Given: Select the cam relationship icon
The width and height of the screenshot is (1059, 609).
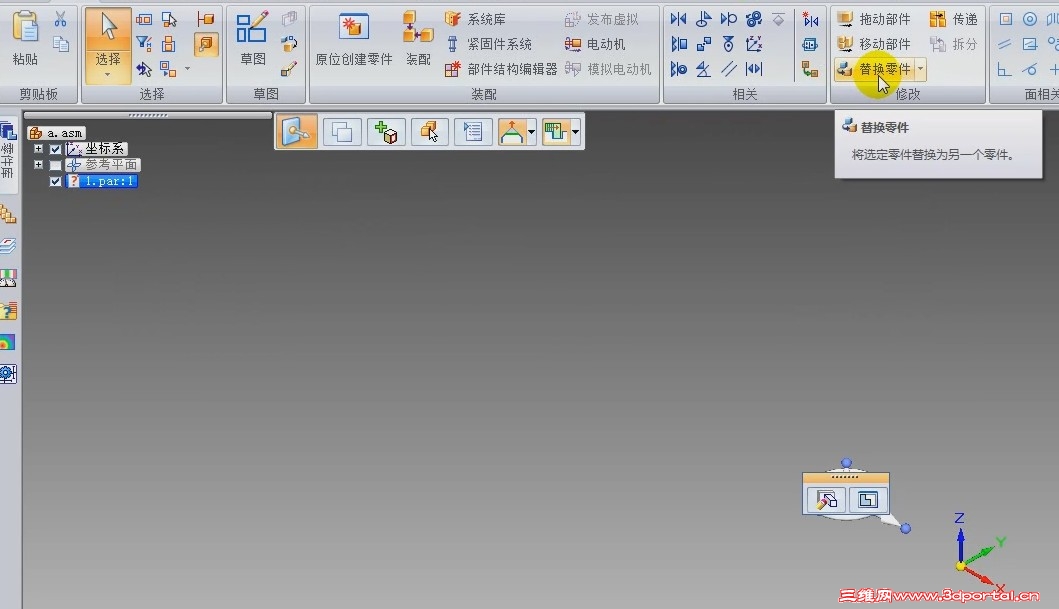Looking at the screenshot, I should [x=728, y=45].
